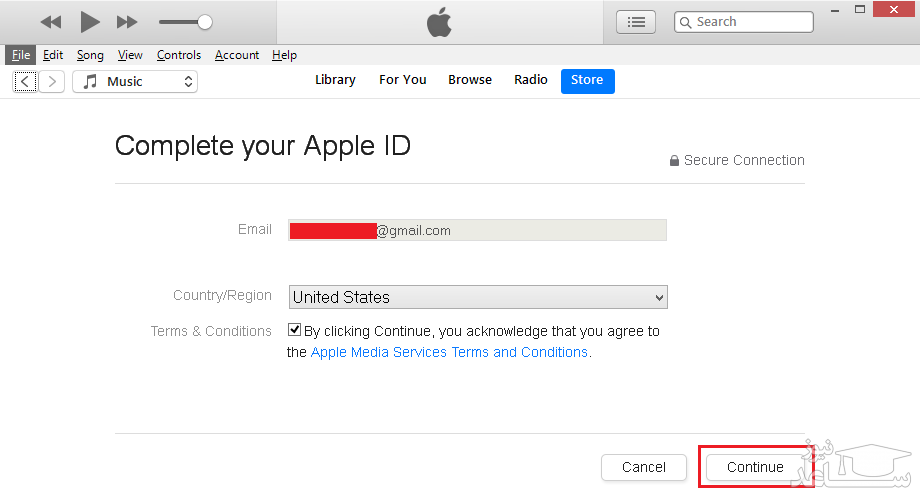Open Apple Media Services Terms and Conditions link
This screenshot has height=496, width=920.
449,352
